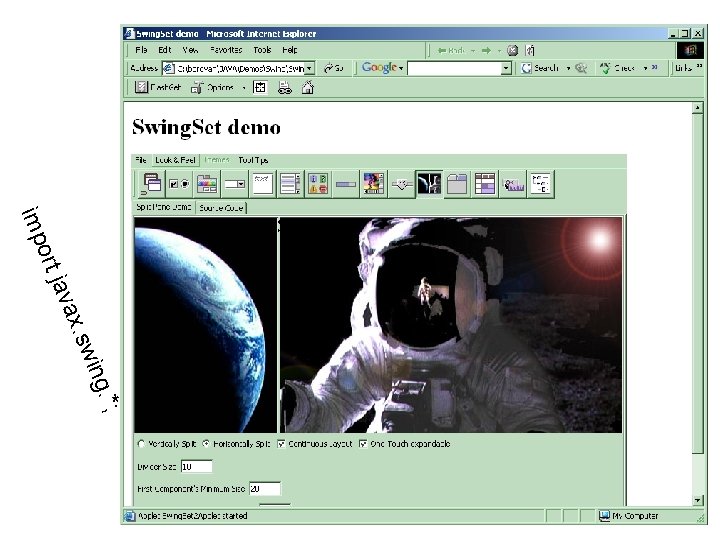
Task: Select the SplitPane astronaut demo icon
Action: pyautogui.click(x=429, y=184)
